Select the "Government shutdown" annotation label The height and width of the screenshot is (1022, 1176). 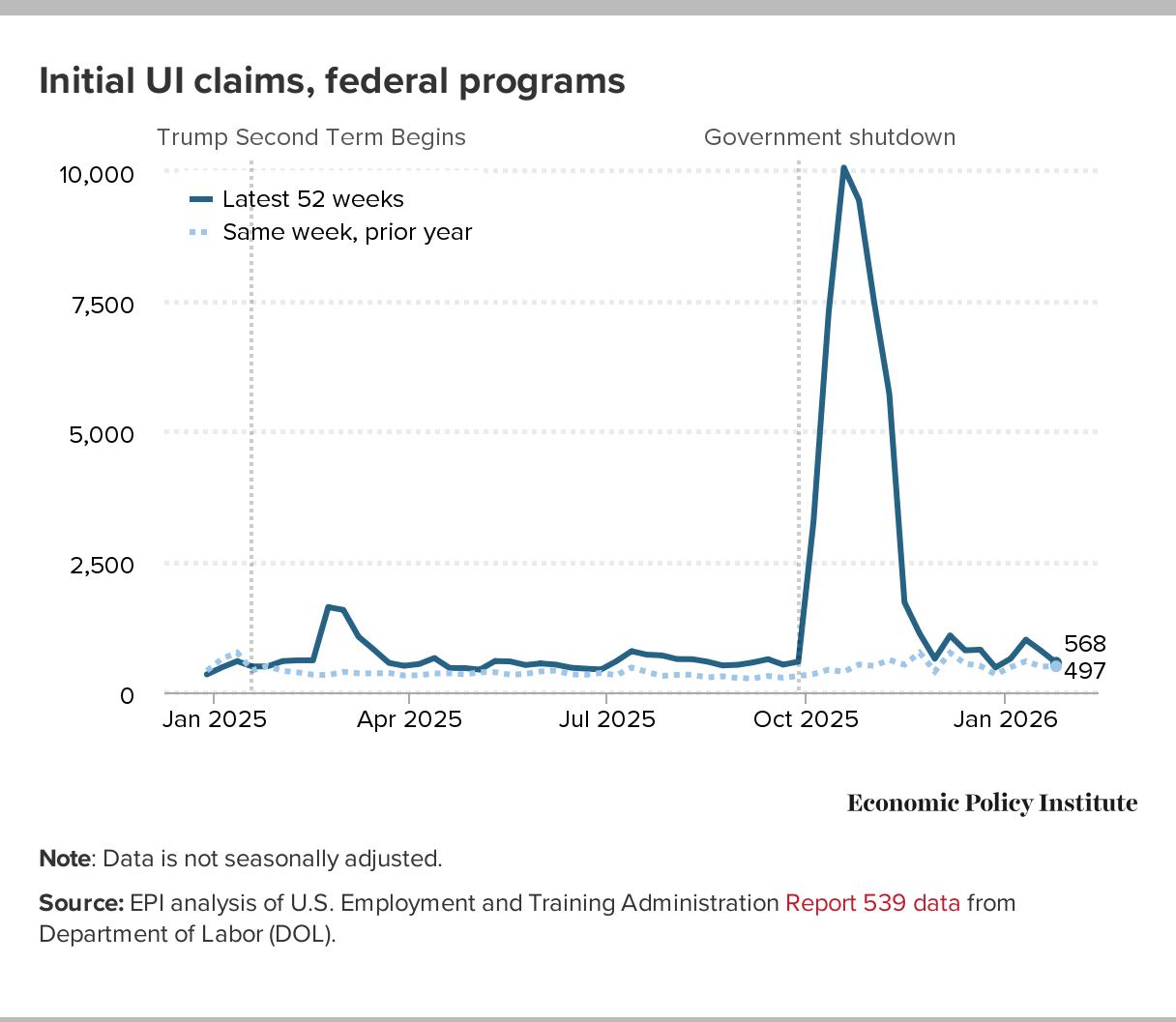point(829,137)
